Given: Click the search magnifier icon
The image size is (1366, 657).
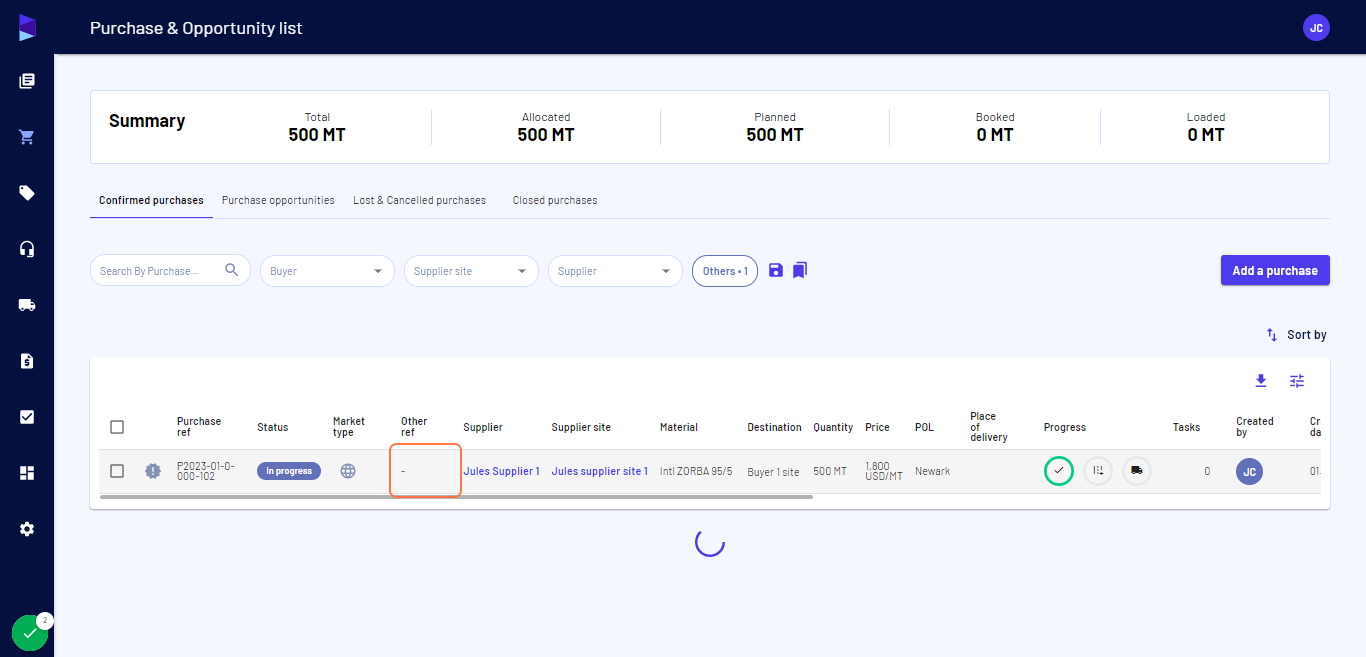Looking at the screenshot, I should coord(232,270).
